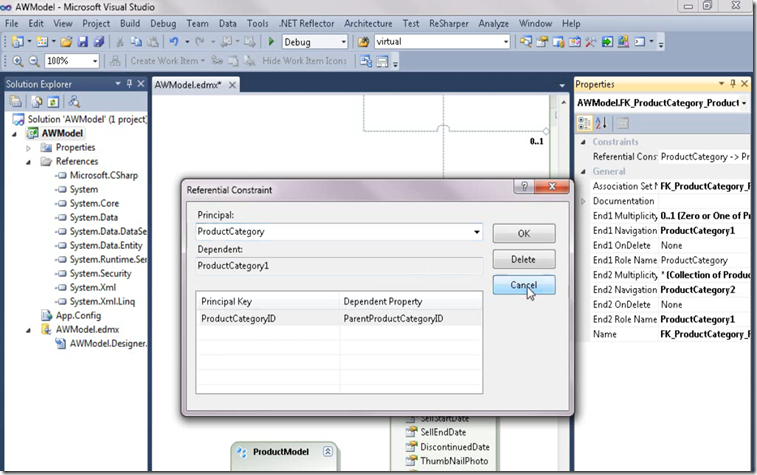This screenshot has height=475, width=757.
Task: Save the file with the floppy disk icon
Action: [83, 42]
